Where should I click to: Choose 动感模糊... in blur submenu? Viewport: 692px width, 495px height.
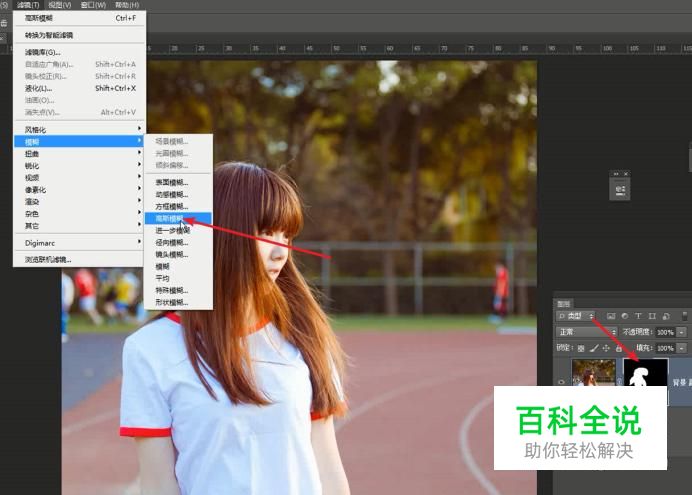click(178, 194)
